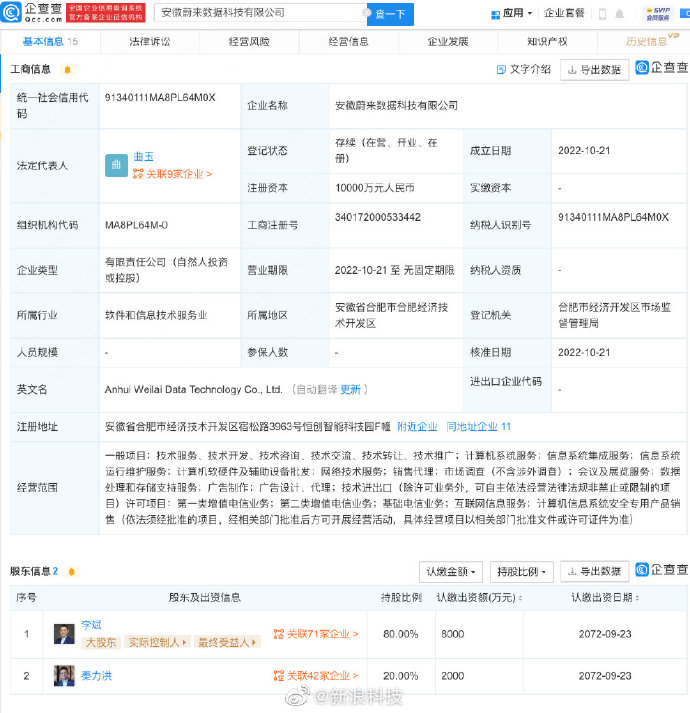
Task: Expand the 最终受益人 tag for 李斌
Action: (224, 642)
